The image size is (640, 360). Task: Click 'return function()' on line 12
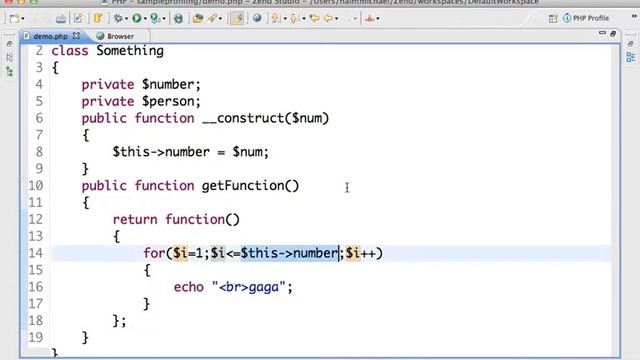point(176,220)
